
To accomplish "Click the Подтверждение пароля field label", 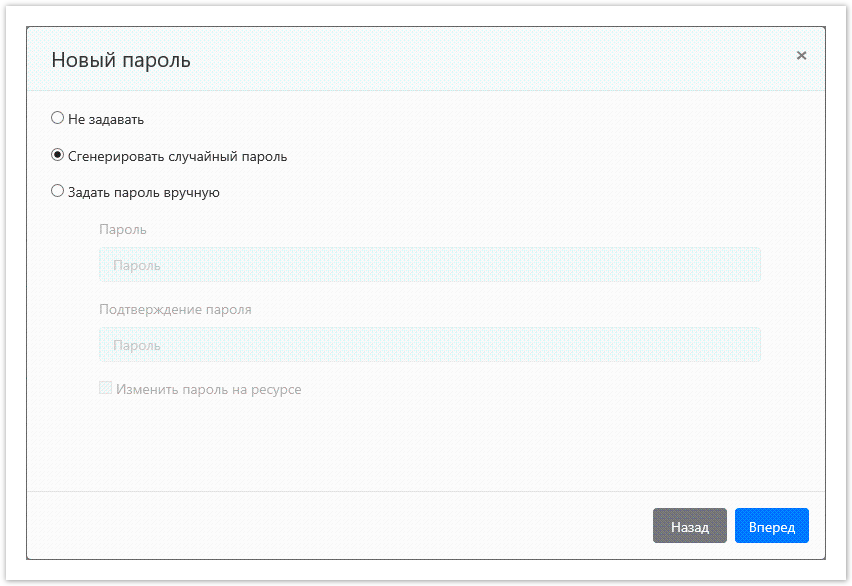I will point(175,309).
